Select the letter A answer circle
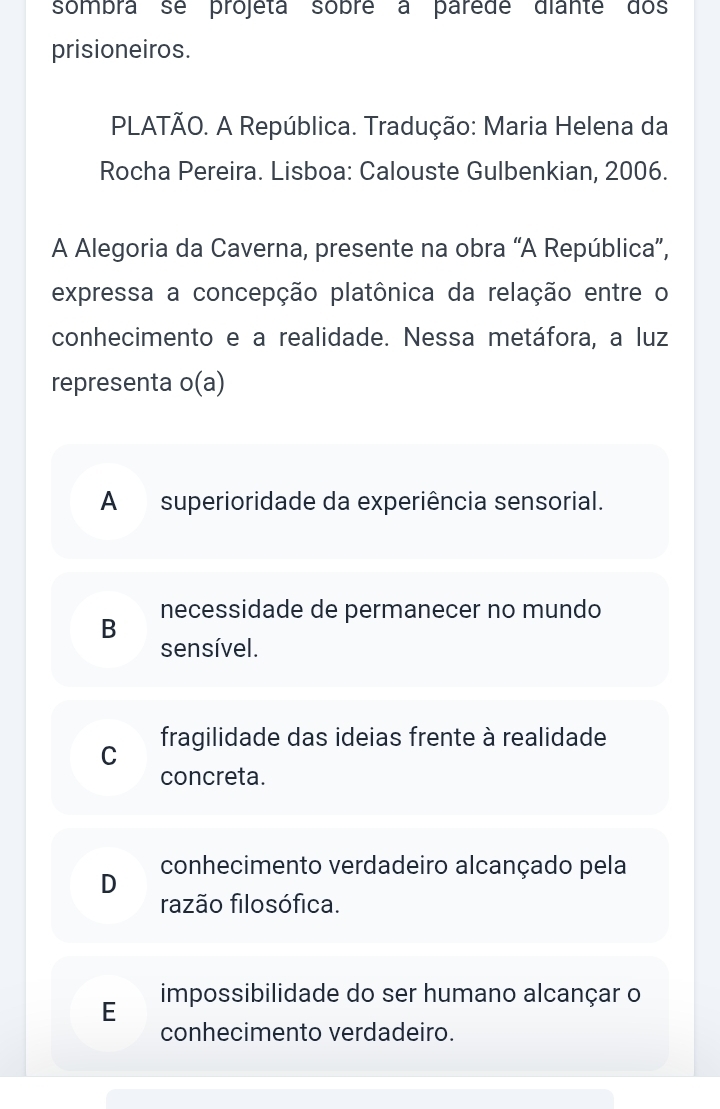 coord(108,501)
